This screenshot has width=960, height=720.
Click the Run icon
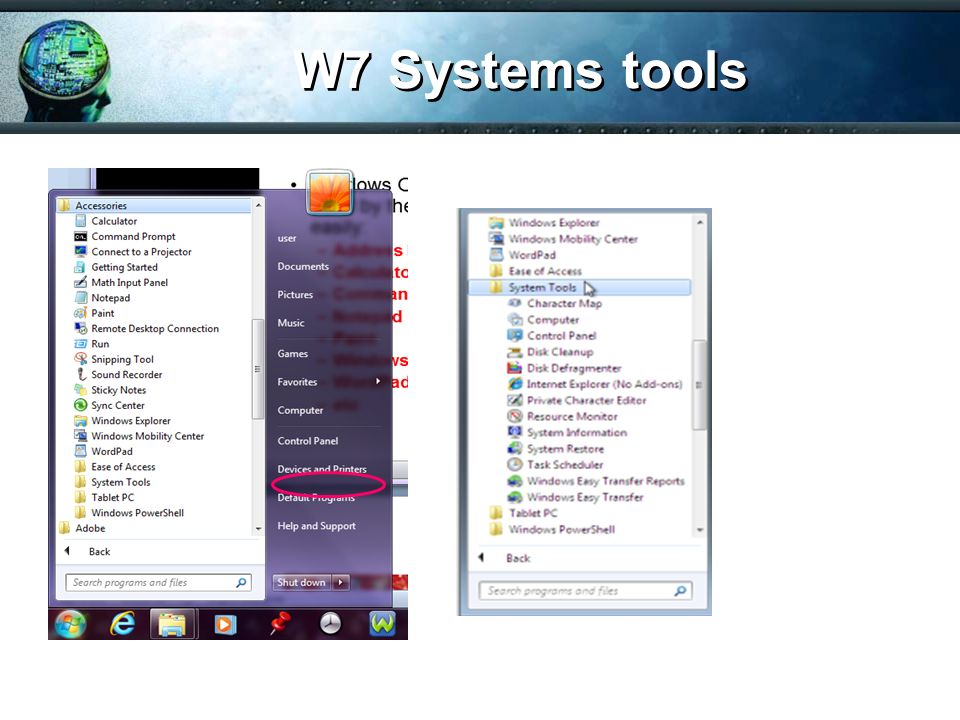coord(80,343)
